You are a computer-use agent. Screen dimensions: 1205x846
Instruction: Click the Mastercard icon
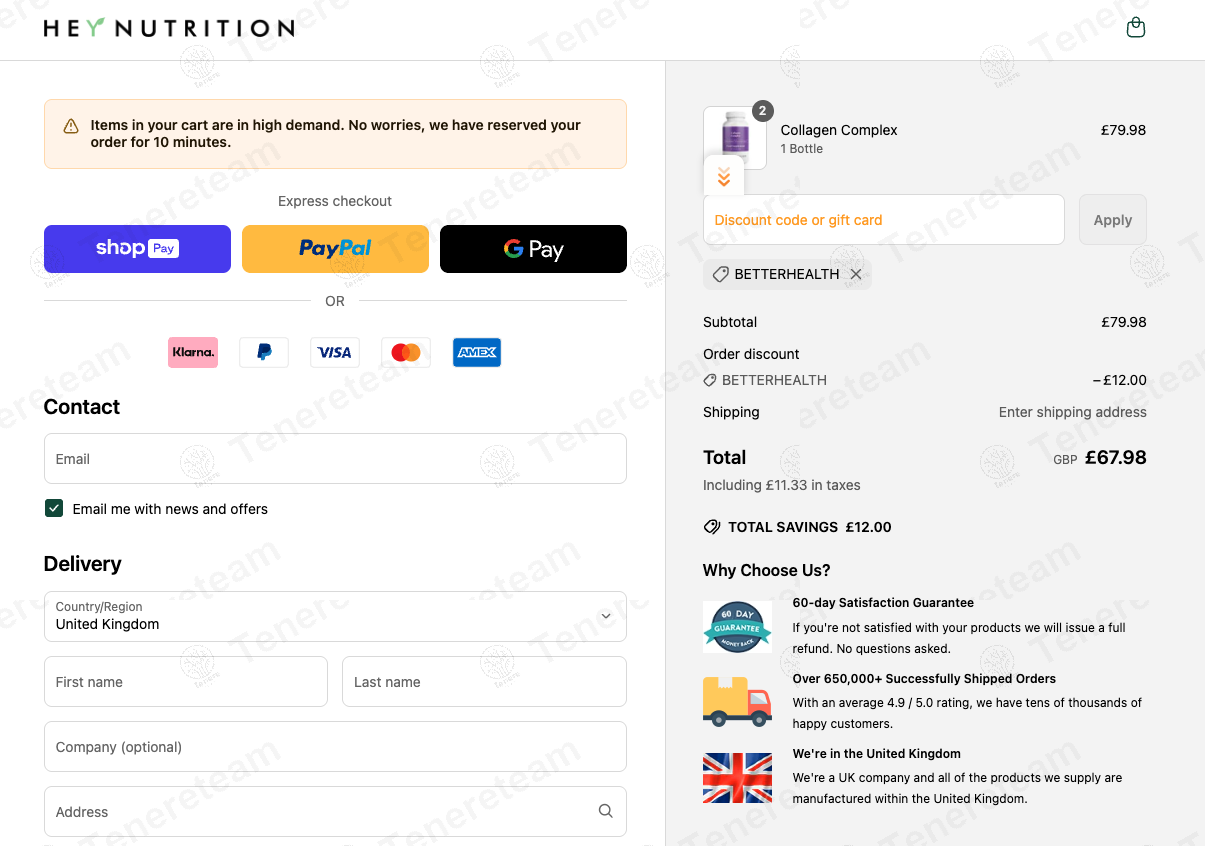pos(406,352)
